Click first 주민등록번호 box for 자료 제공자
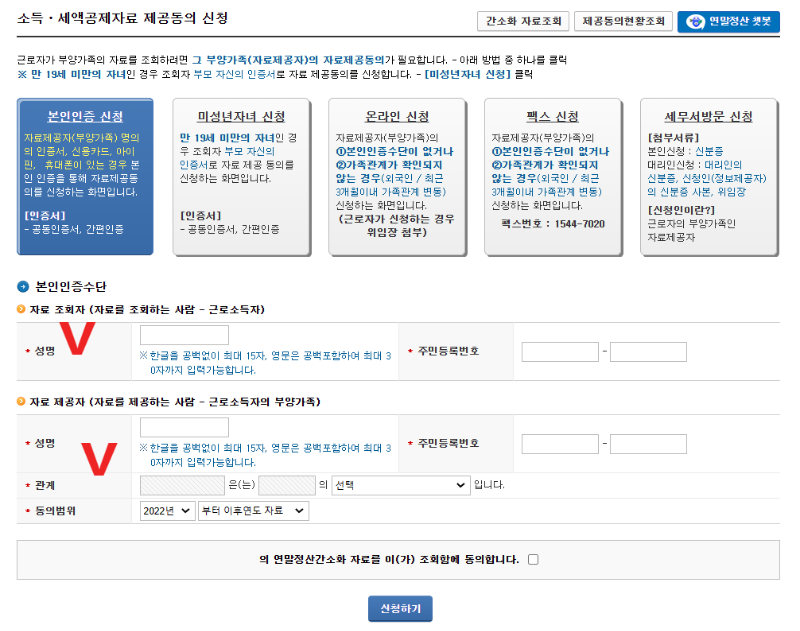800x631 pixels. point(560,444)
